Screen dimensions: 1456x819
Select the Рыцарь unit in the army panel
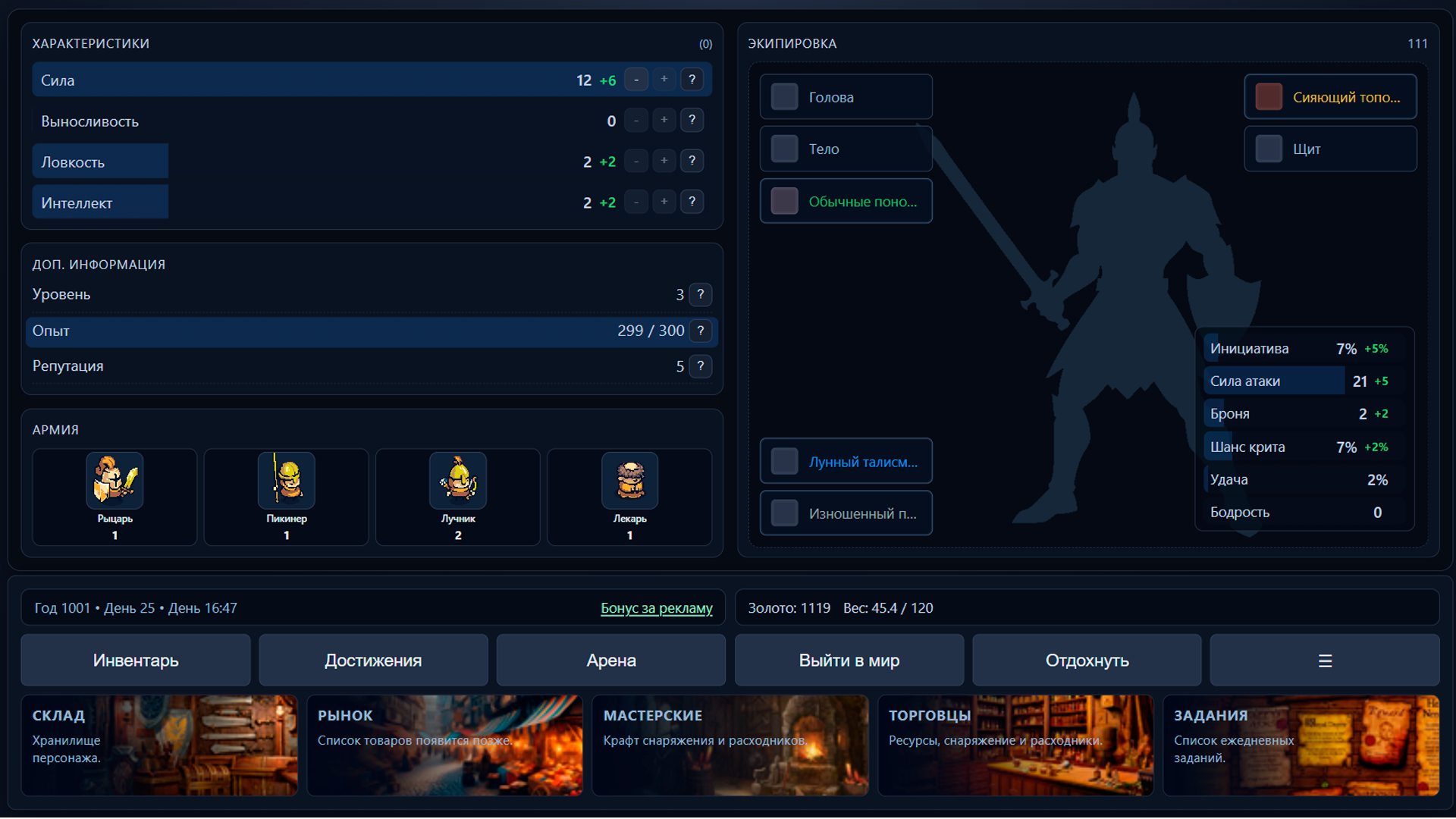click(x=115, y=481)
